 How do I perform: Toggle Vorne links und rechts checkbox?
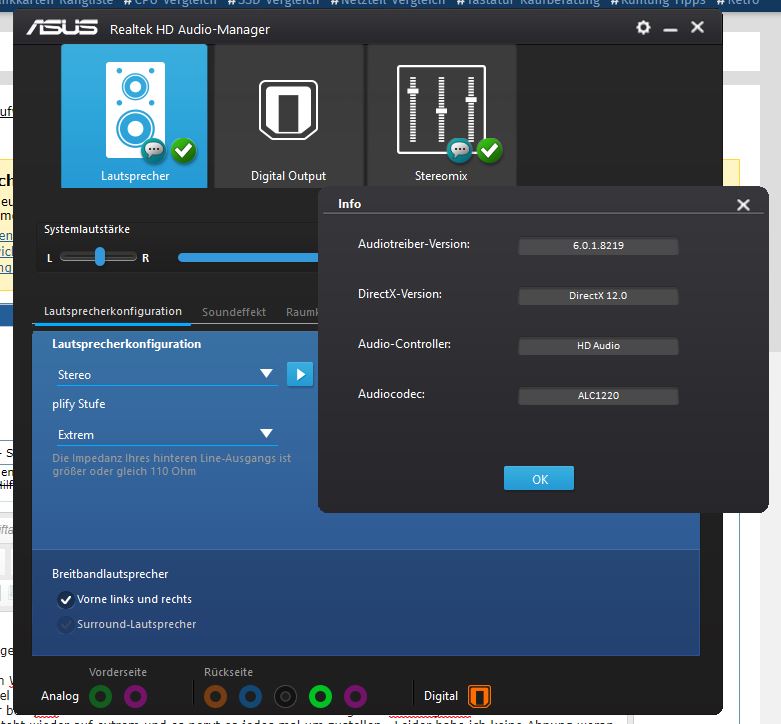coord(65,600)
